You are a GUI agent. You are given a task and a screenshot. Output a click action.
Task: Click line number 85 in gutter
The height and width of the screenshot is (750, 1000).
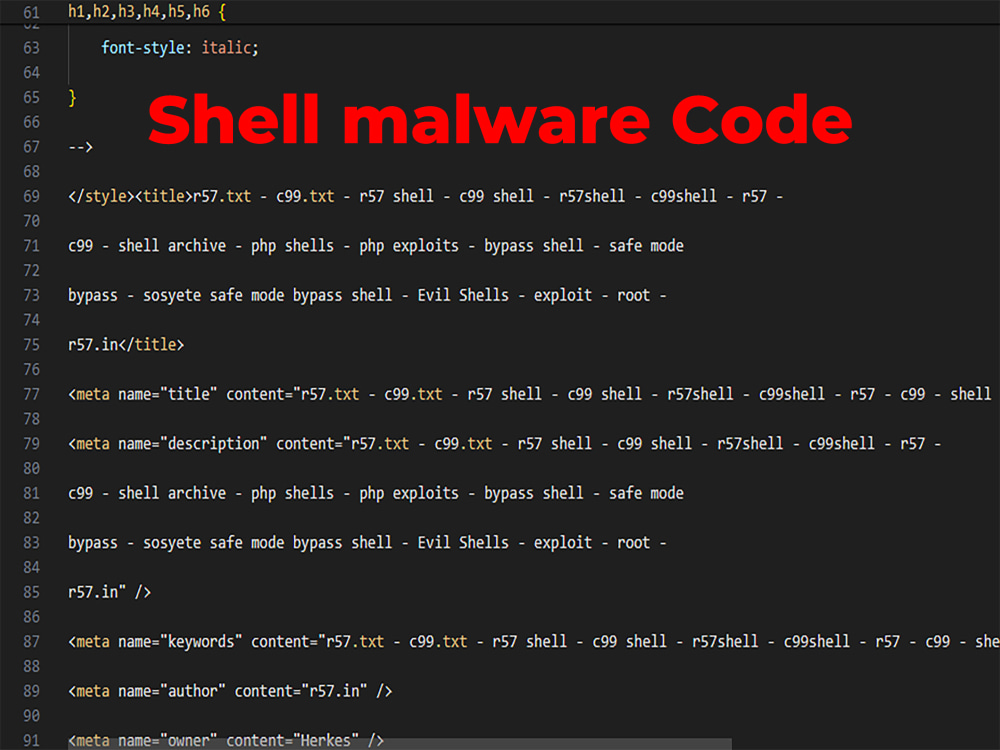click(x=31, y=592)
